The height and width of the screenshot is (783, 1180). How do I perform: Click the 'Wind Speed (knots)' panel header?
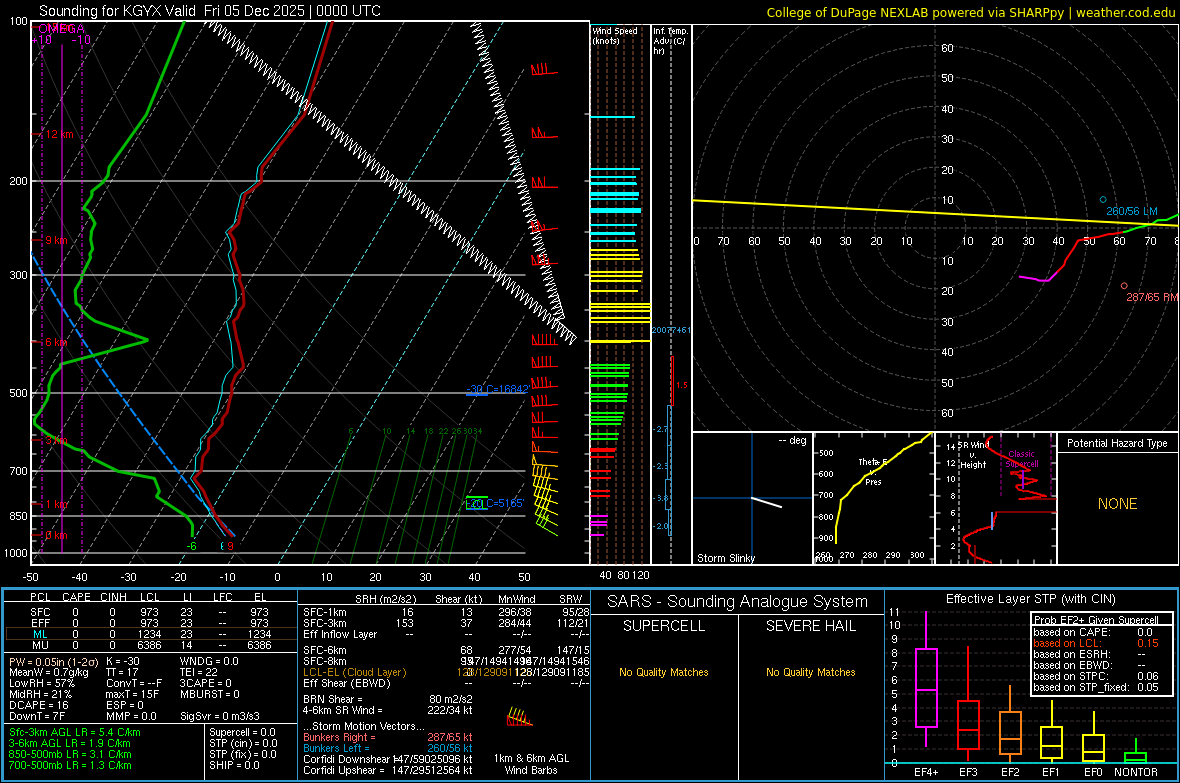point(615,35)
